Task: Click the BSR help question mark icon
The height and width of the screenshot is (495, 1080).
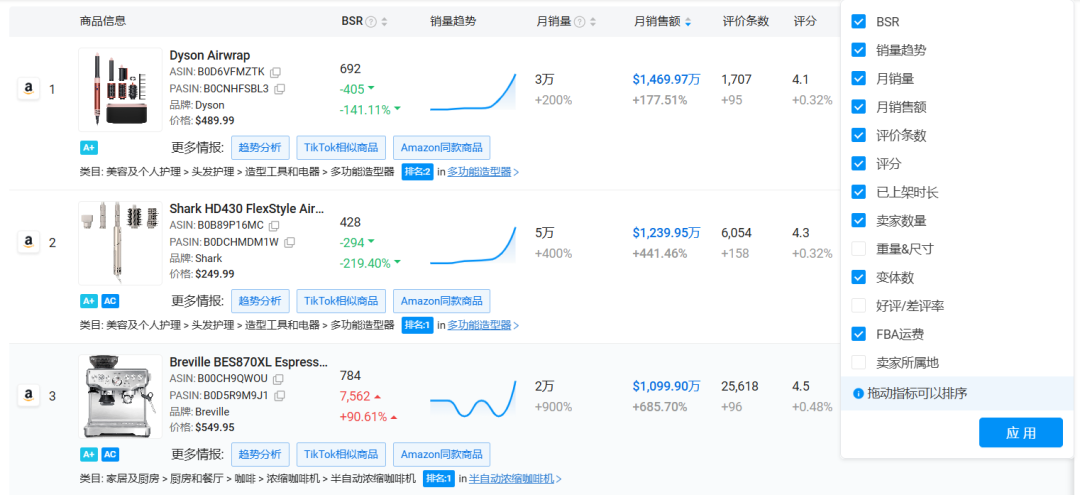Action: [x=371, y=22]
